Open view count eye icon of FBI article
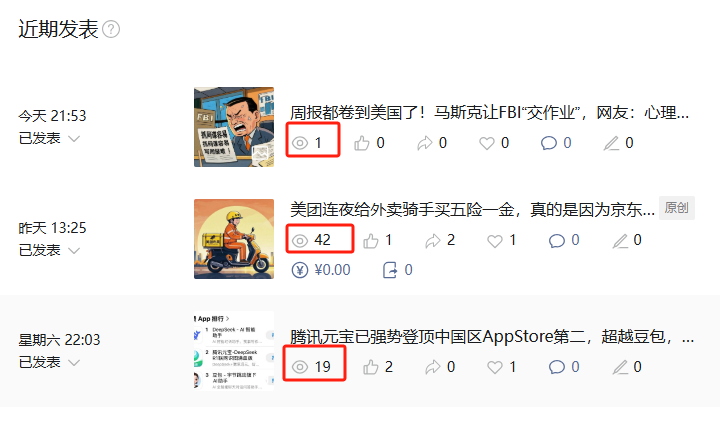Screen dimensions: 720x424 point(300,143)
